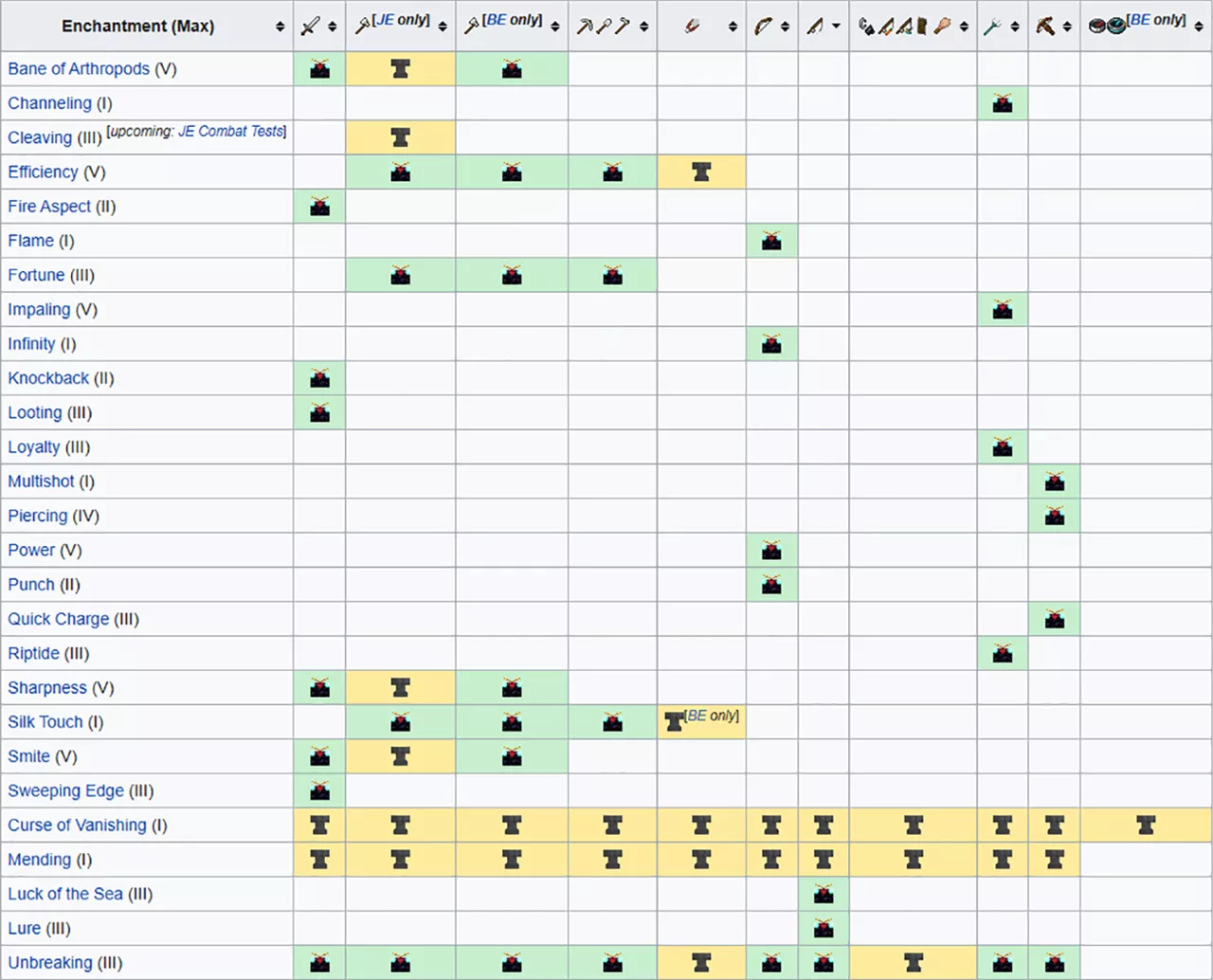
Task: Open the Fortune enchantment link
Action: tap(36, 275)
